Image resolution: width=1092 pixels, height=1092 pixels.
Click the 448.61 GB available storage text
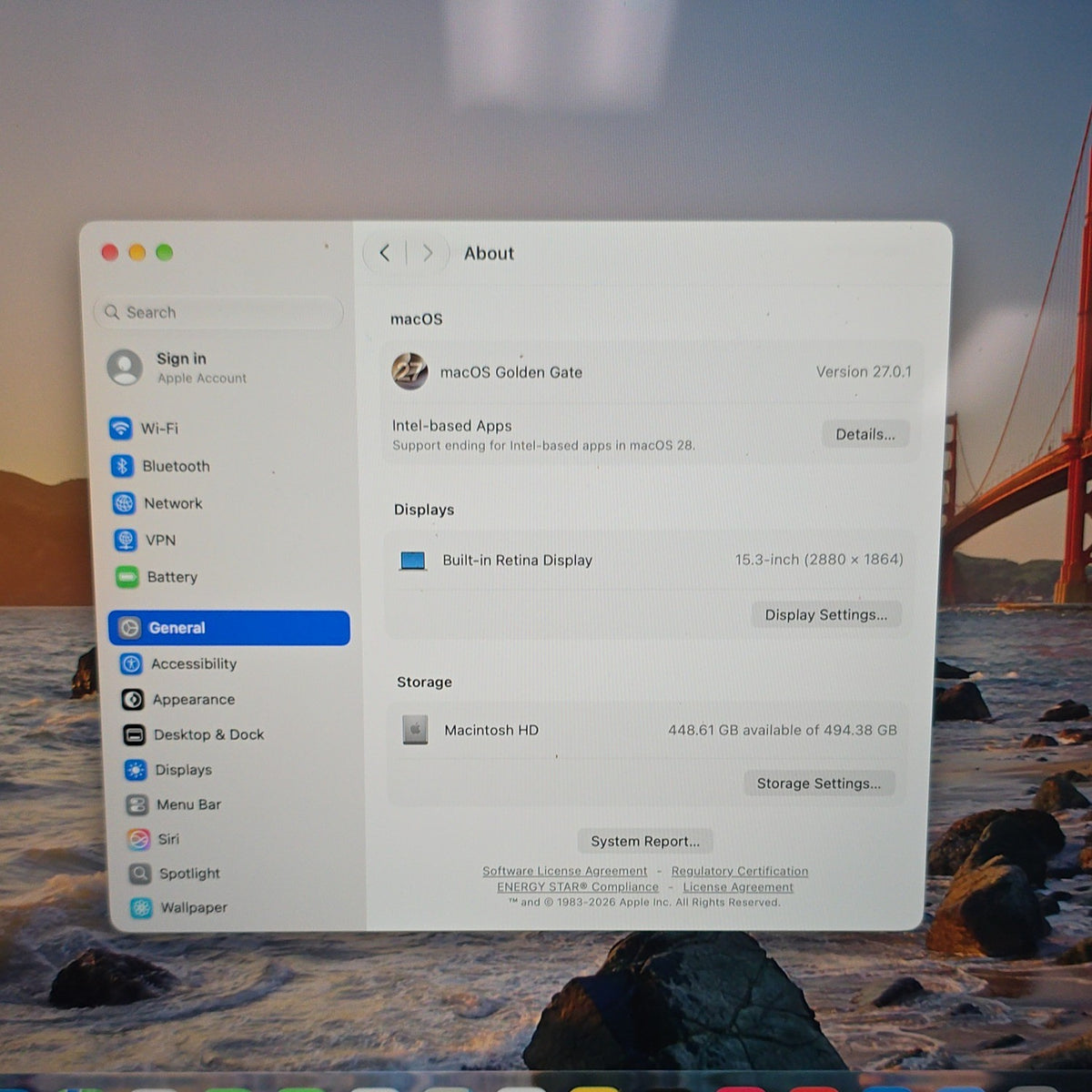[x=783, y=730]
